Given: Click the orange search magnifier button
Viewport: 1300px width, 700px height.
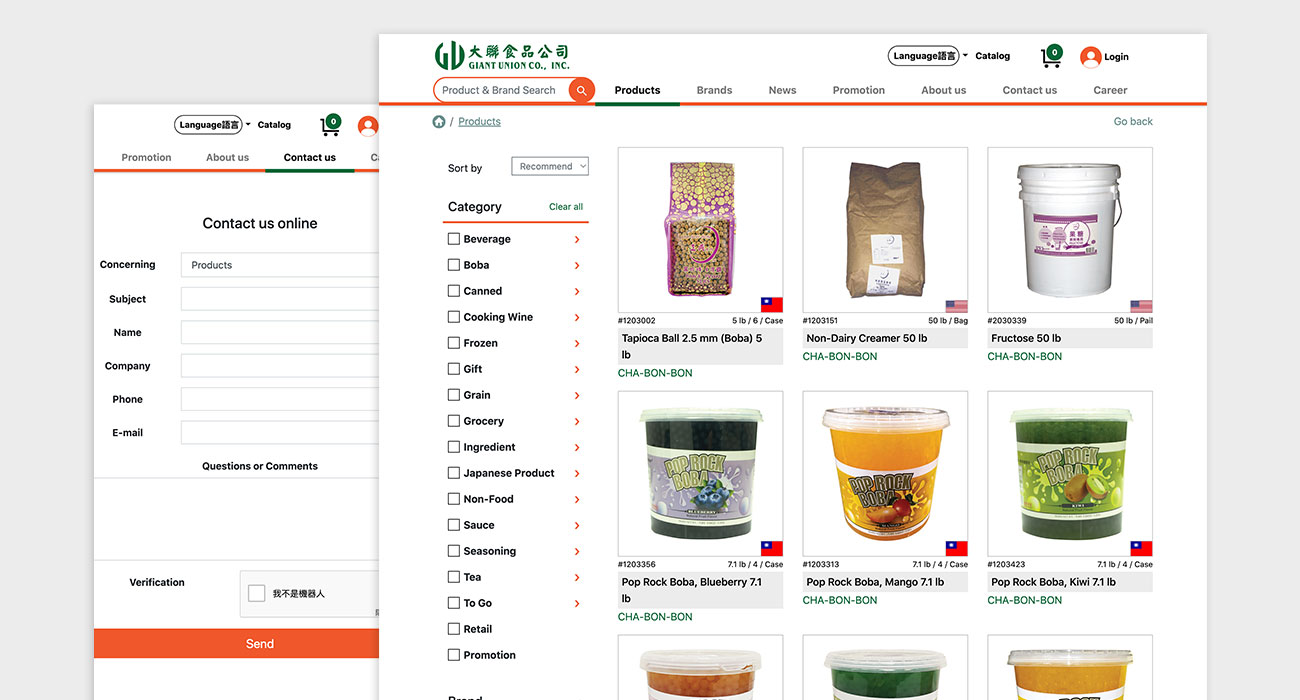Looking at the screenshot, I should pyautogui.click(x=581, y=90).
